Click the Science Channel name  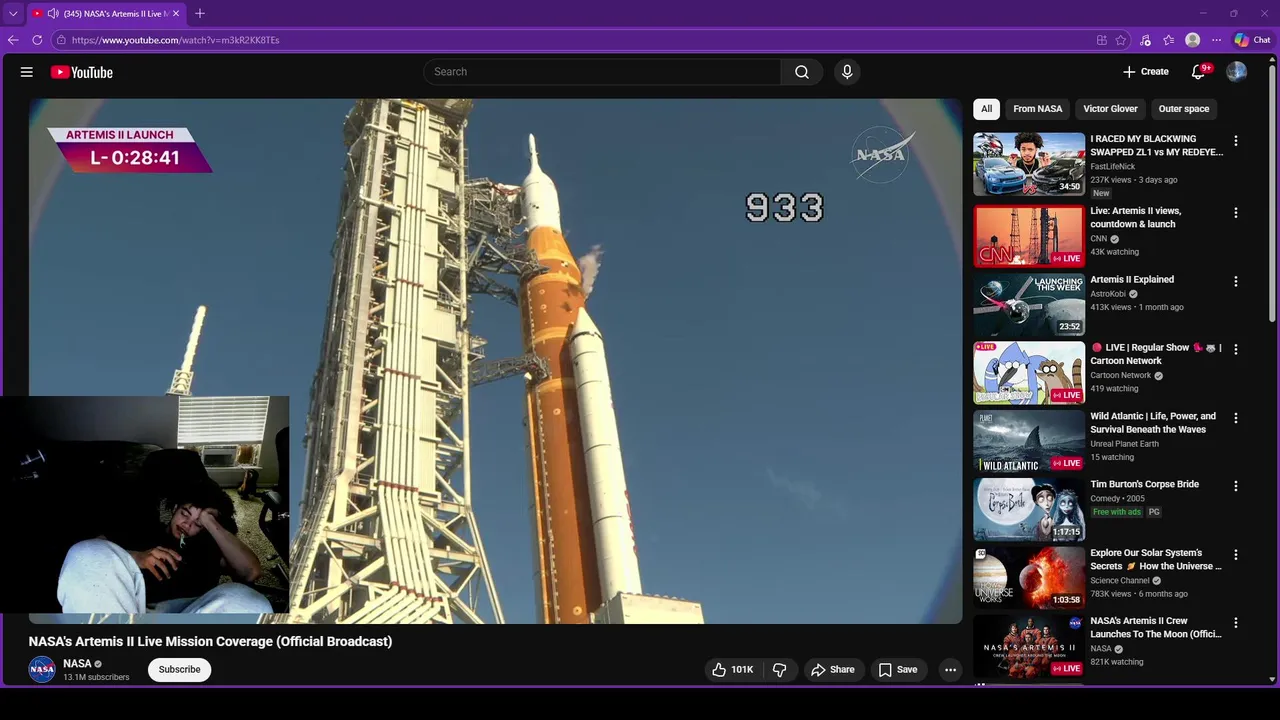[x=1120, y=581]
